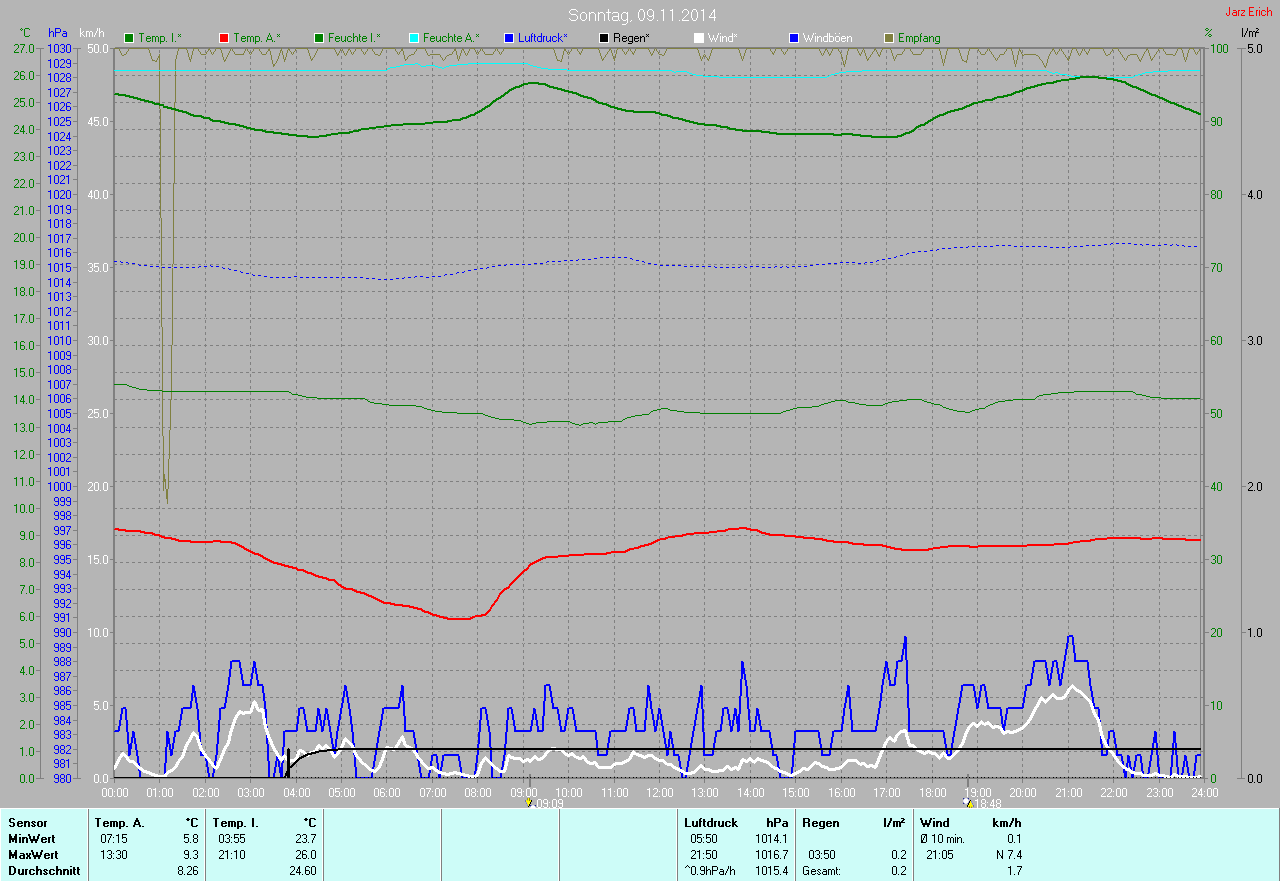
Task: Click the Durchschnitt row label
Action: [40, 871]
